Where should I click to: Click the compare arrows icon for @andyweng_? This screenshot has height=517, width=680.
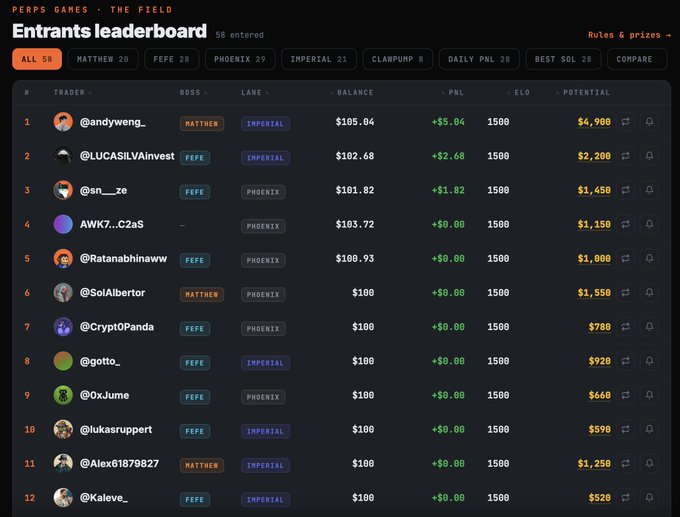pos(625,122)
